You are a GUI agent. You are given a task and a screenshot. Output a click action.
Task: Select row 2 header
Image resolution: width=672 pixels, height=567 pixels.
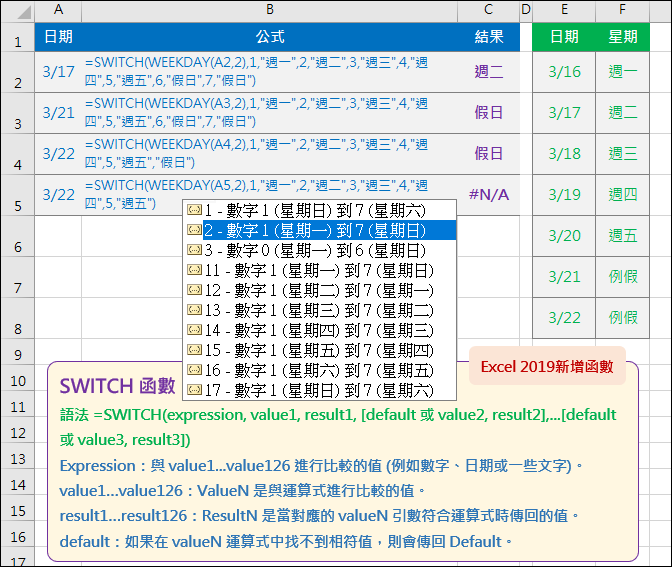coord(18,72)
